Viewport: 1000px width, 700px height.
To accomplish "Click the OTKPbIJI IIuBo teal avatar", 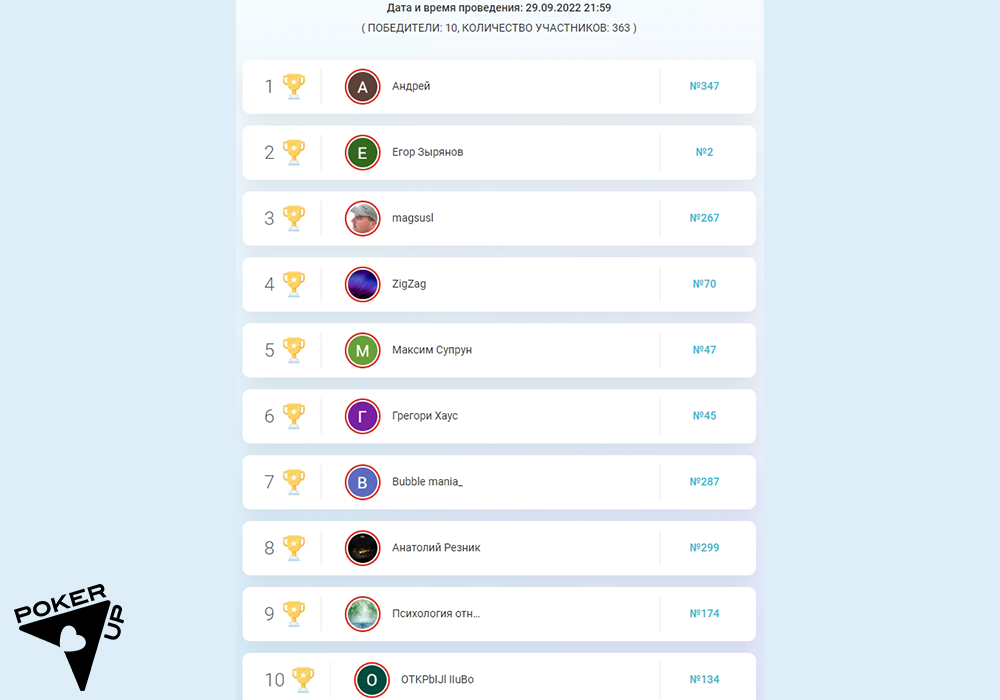I will click(371, 680).
